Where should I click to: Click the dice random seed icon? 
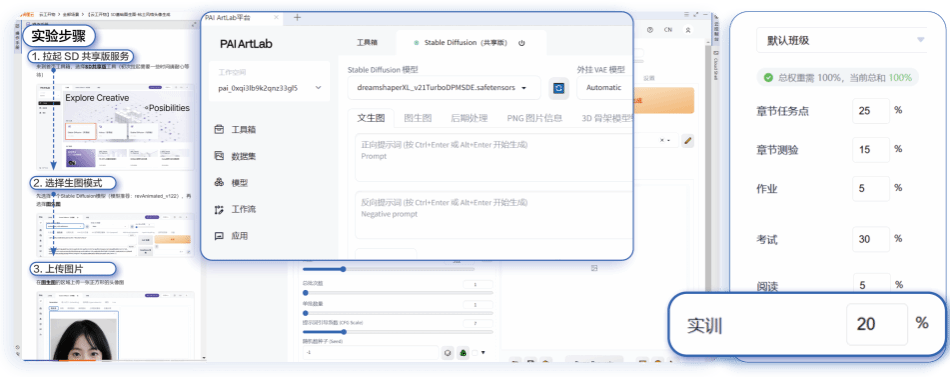pos(448,353)
